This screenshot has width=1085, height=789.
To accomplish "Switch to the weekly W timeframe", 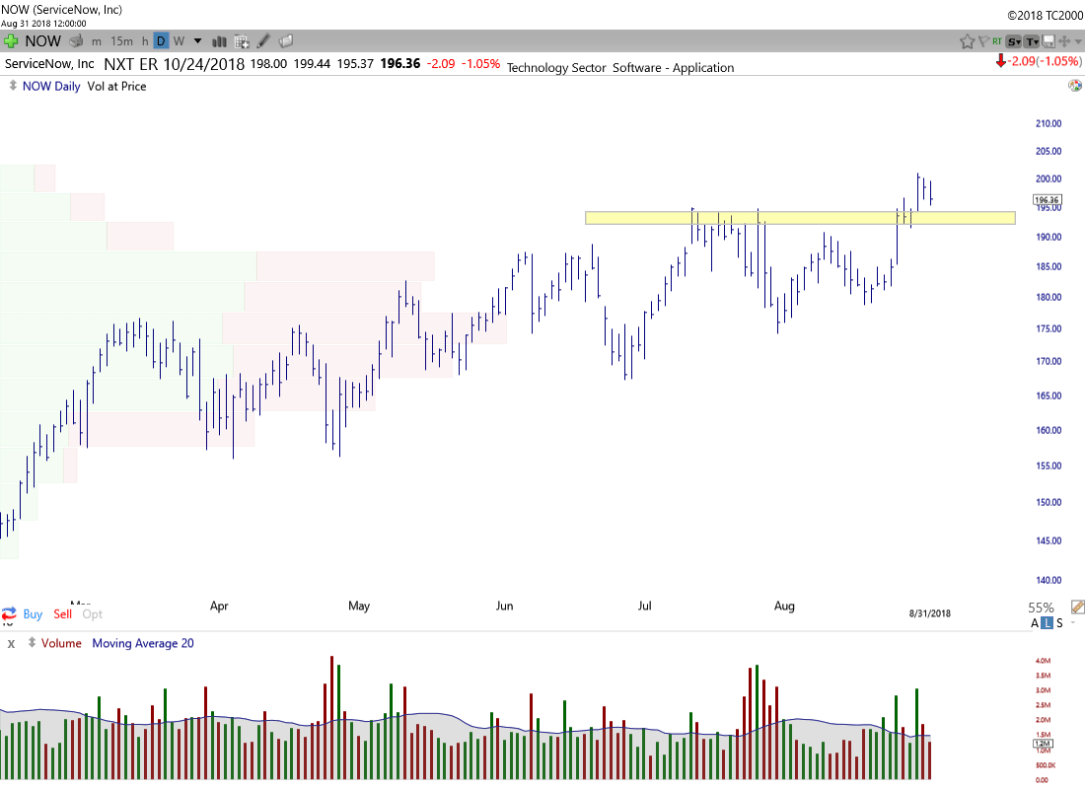I will coord(178,41).
